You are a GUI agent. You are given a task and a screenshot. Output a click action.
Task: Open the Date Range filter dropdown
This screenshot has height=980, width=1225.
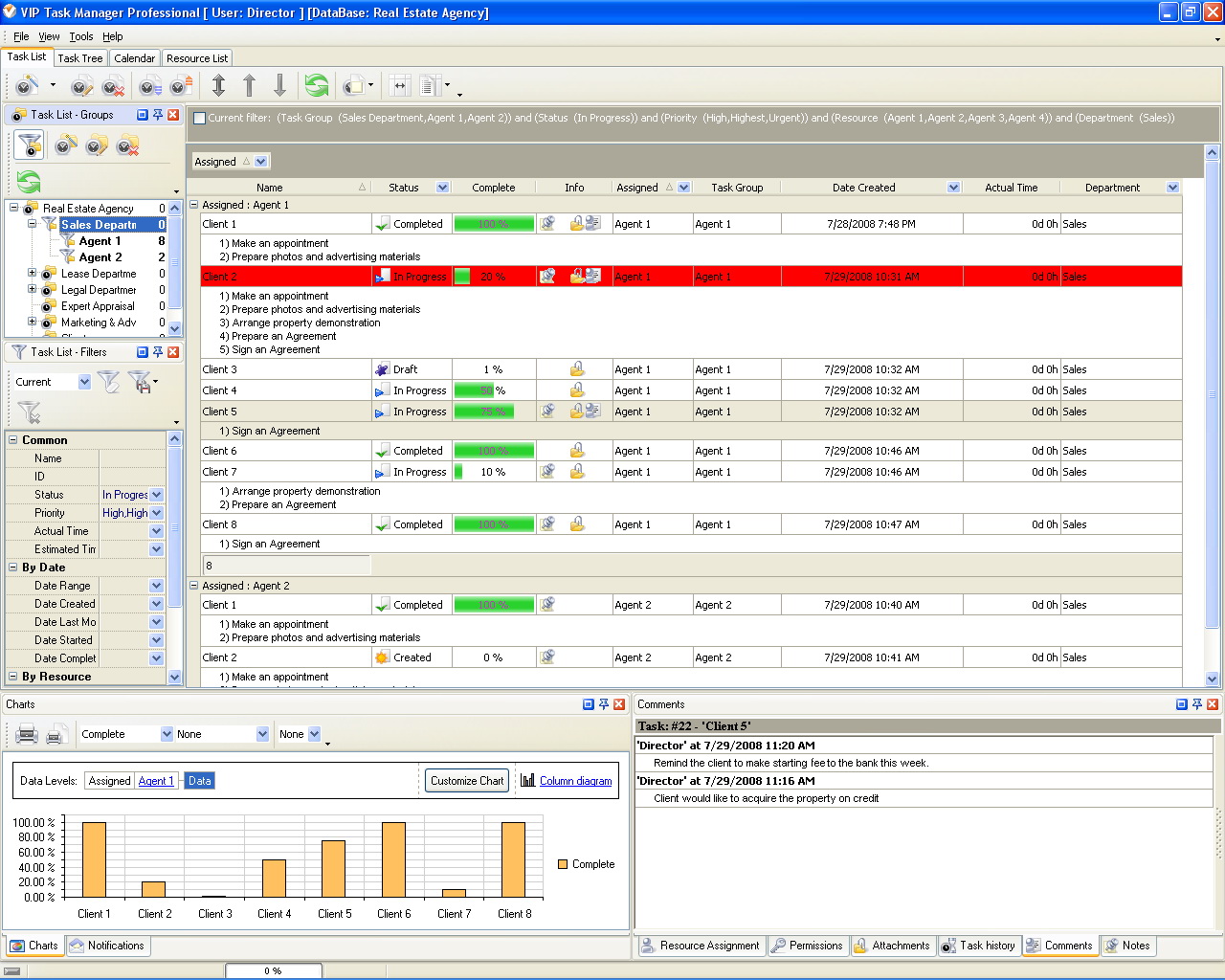click(157, 586)
